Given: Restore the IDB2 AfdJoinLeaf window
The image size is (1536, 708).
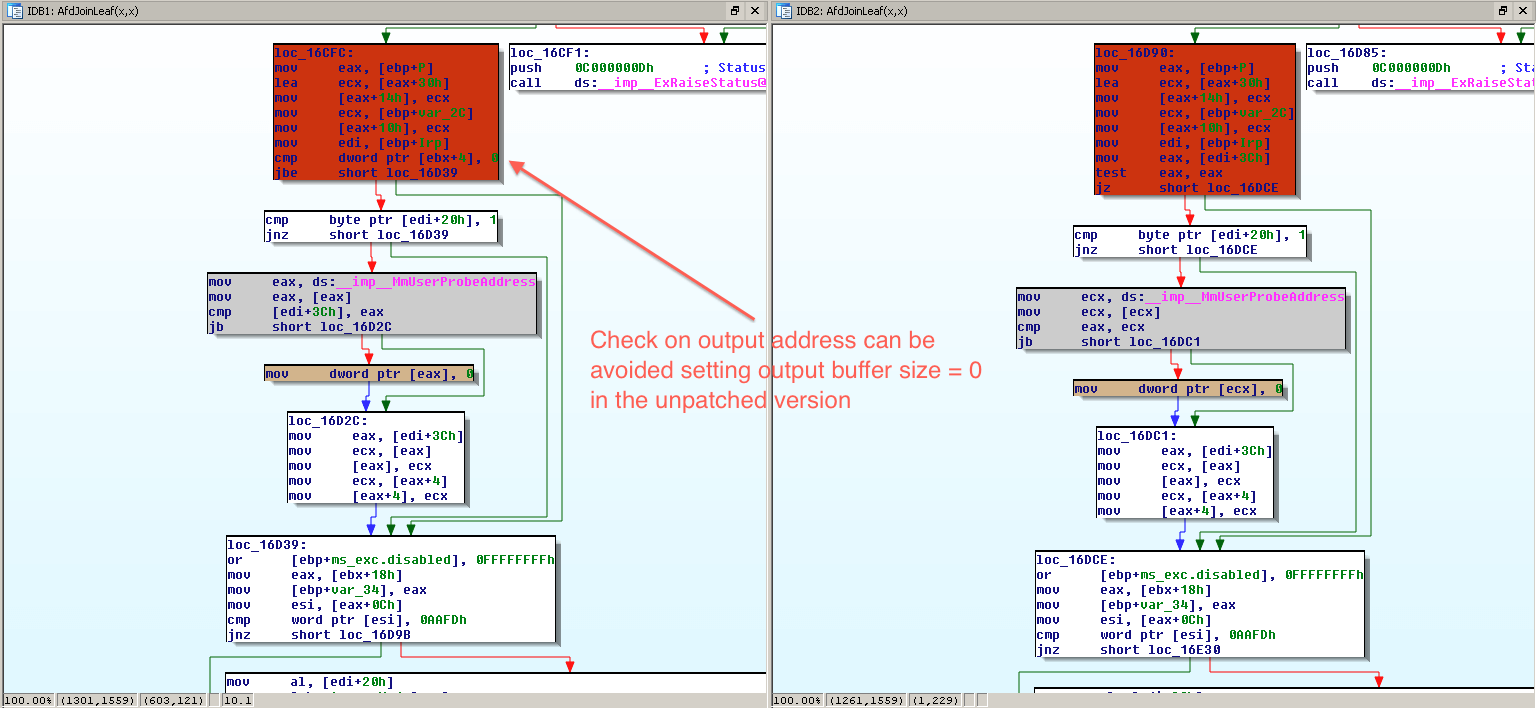Looking at the screenshot, I should 1503,10.
